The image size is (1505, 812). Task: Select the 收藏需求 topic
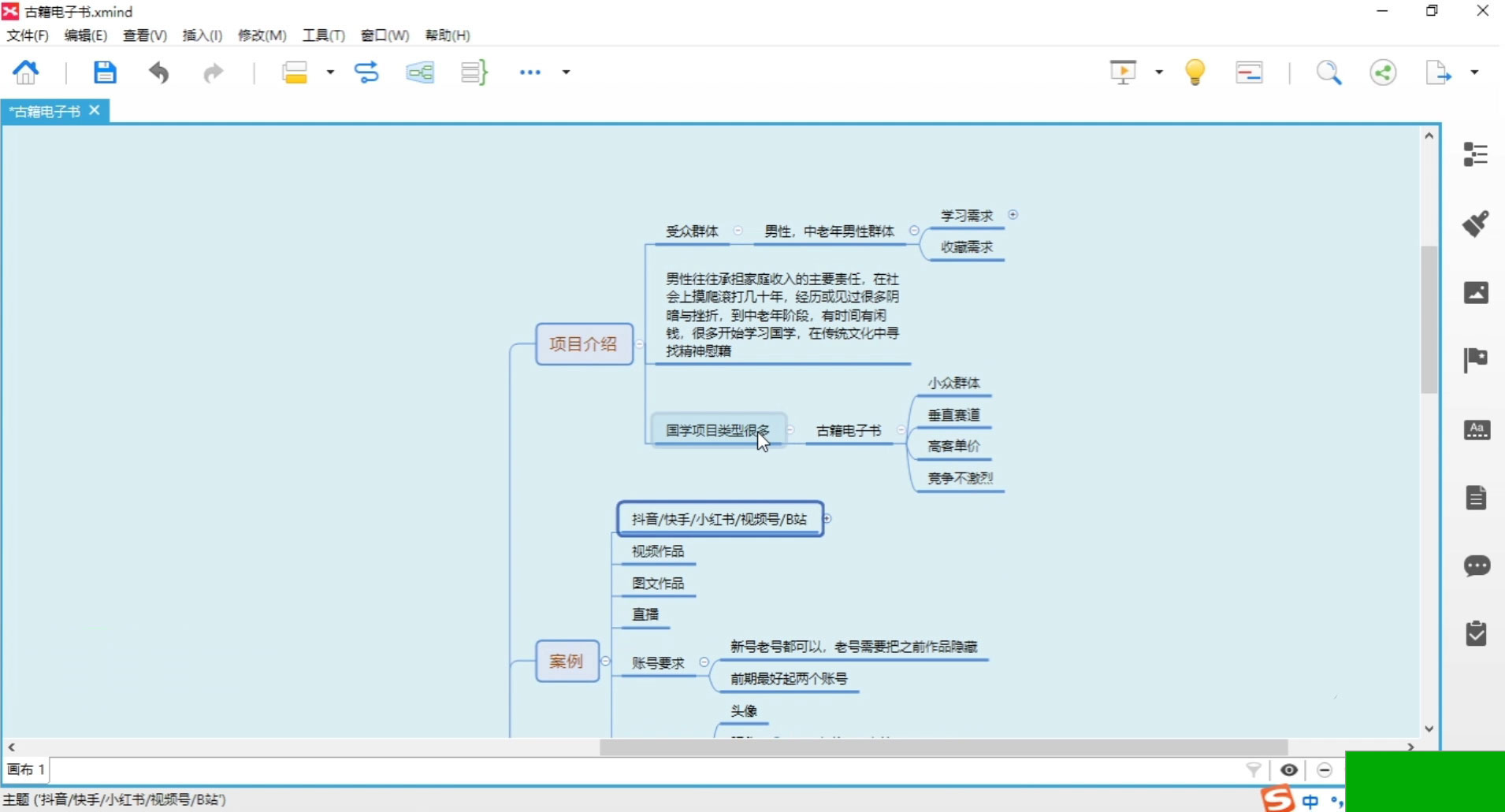click(966, 247)
